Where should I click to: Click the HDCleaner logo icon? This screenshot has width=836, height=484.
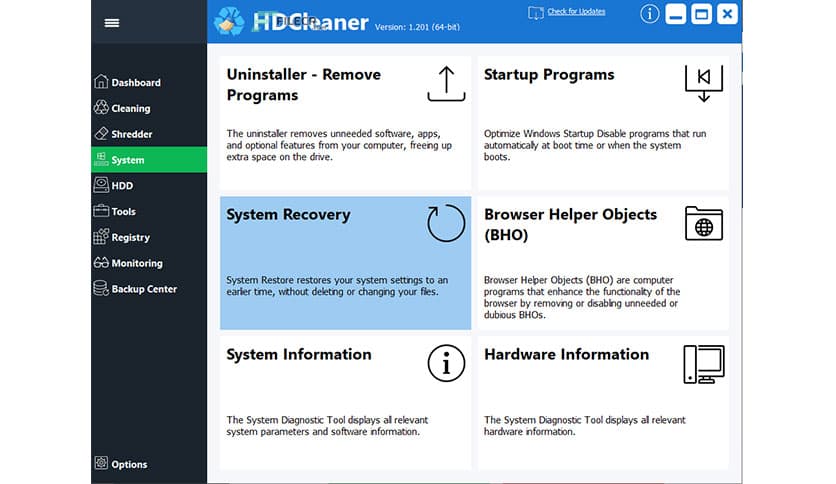coord(229,21)
